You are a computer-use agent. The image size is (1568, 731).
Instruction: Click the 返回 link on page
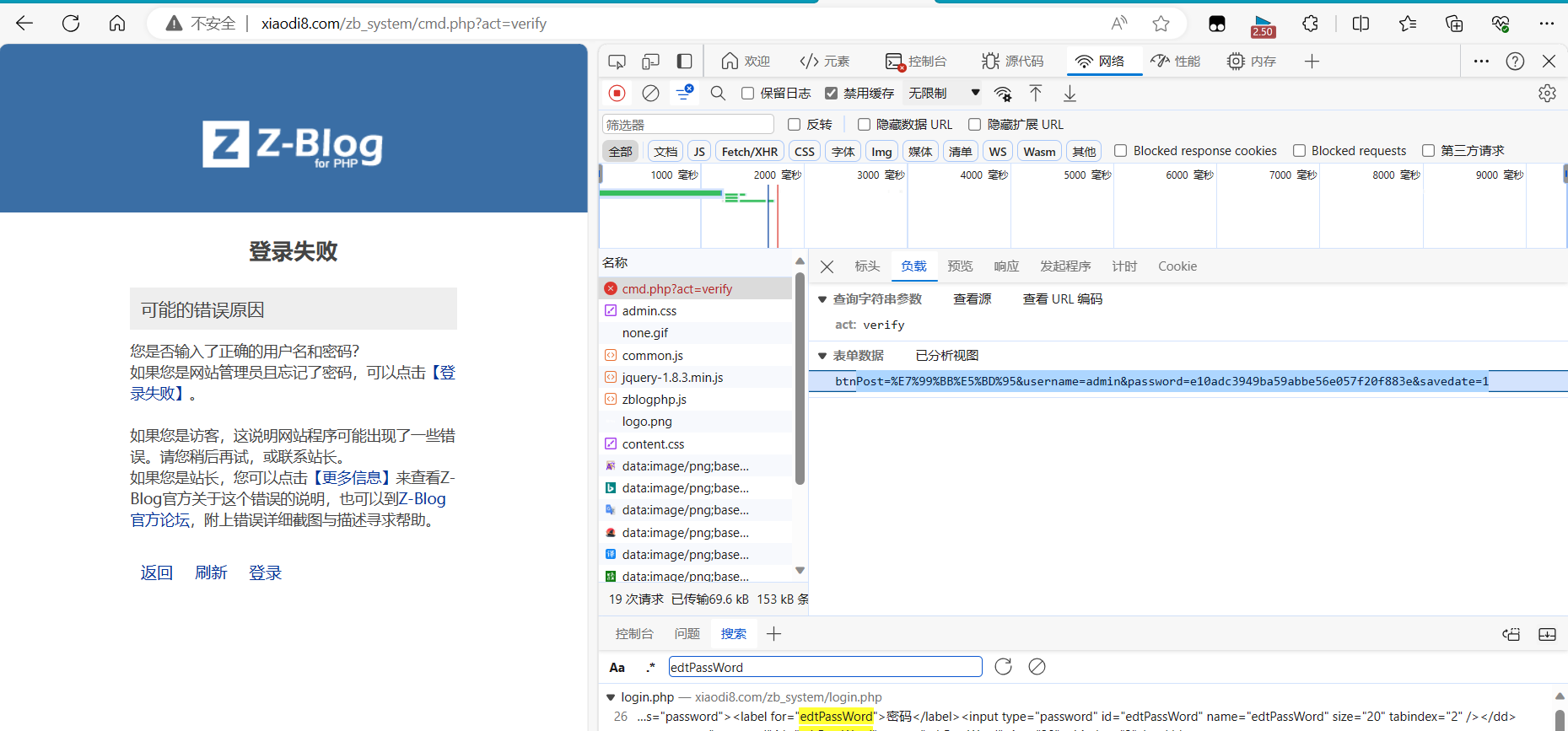pyautogui.click(x=156, y=573)
